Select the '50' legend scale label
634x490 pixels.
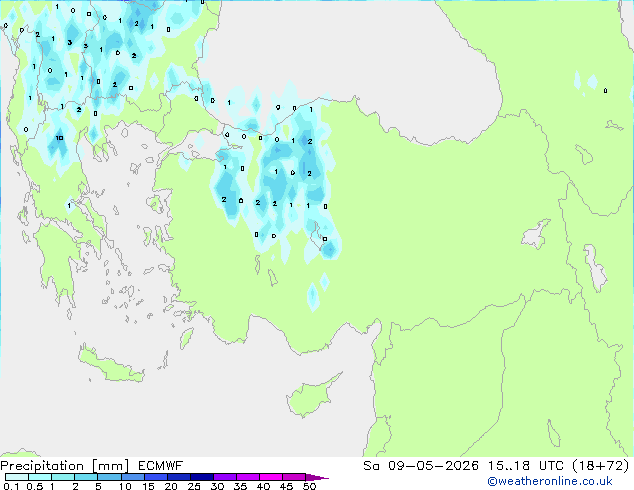point(309,486)
